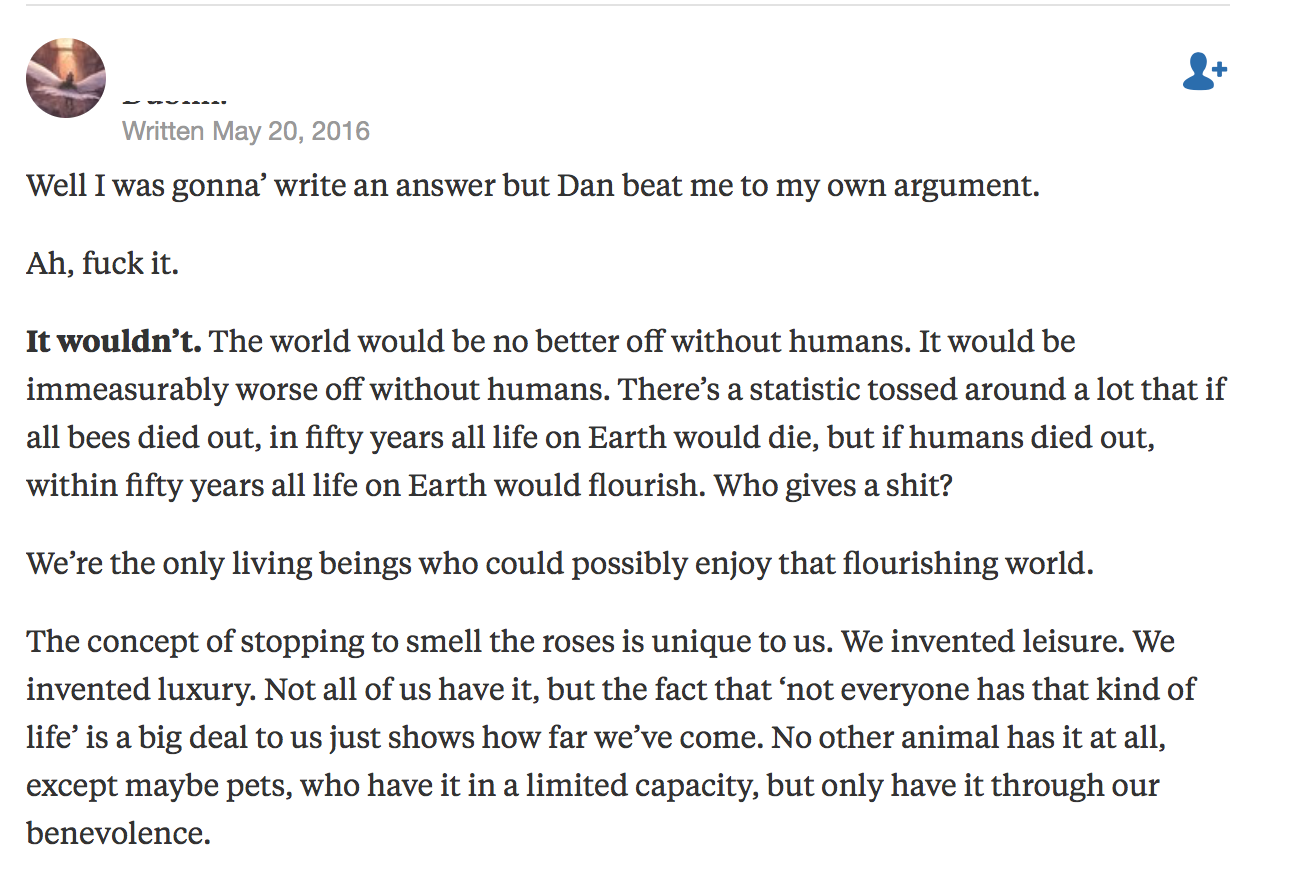Click the "Written May 20, 2016" timestamp
Image resolution: width=1300 pixels, height=888 pixels.
(x=245, y=131)
